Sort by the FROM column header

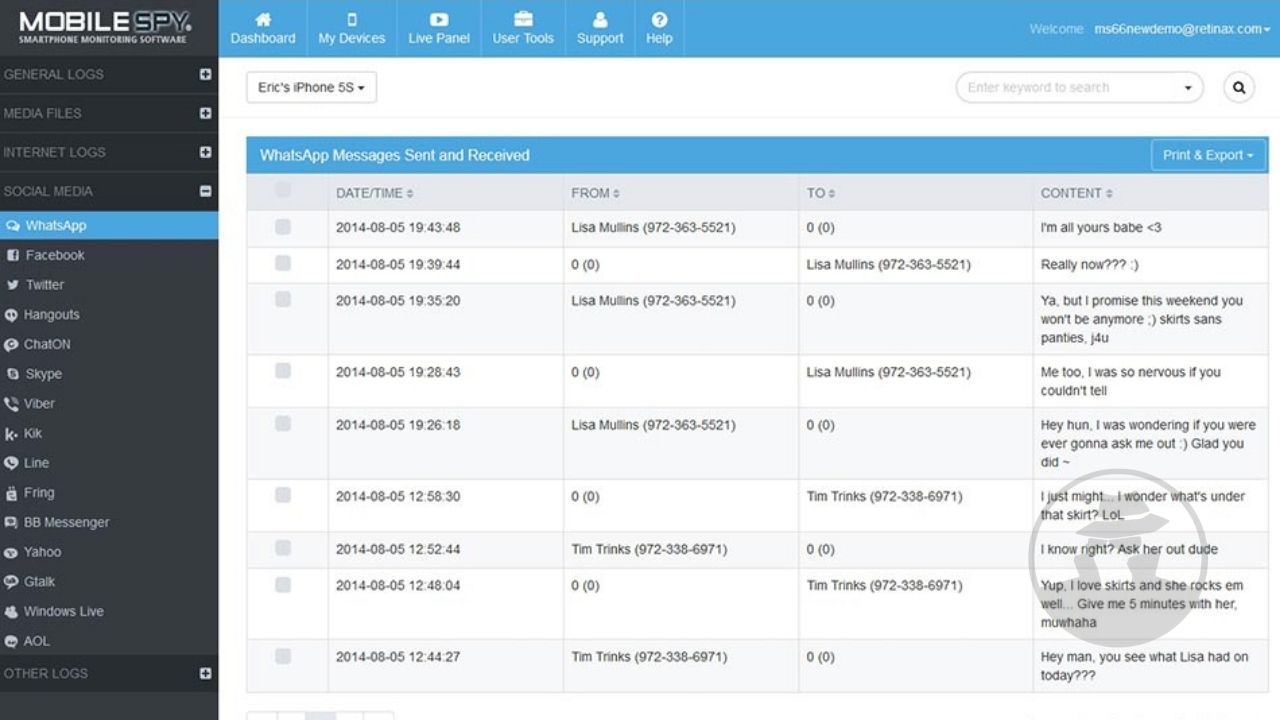click(596, 193)
